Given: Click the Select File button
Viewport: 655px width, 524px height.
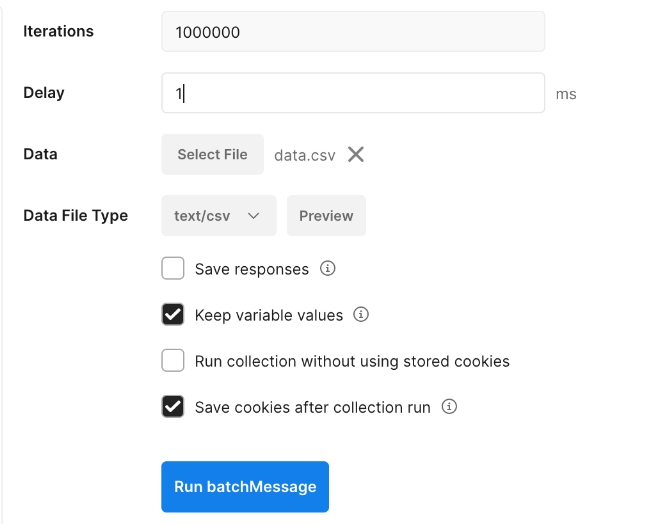Looking at the screenshot, I should [x=213, y=154].
